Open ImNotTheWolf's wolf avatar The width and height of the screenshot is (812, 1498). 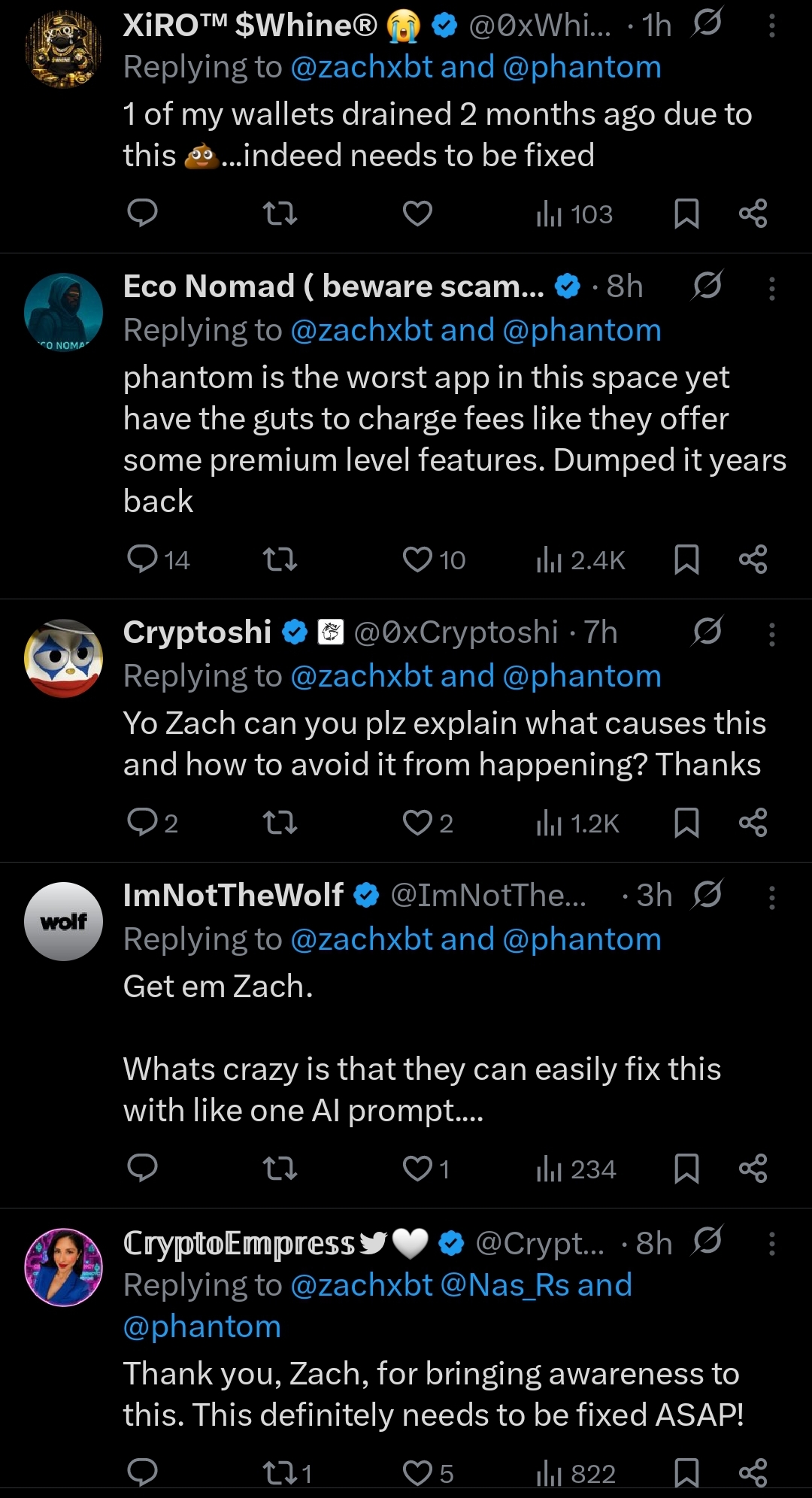pyautogui.click(x=64, y=921)
